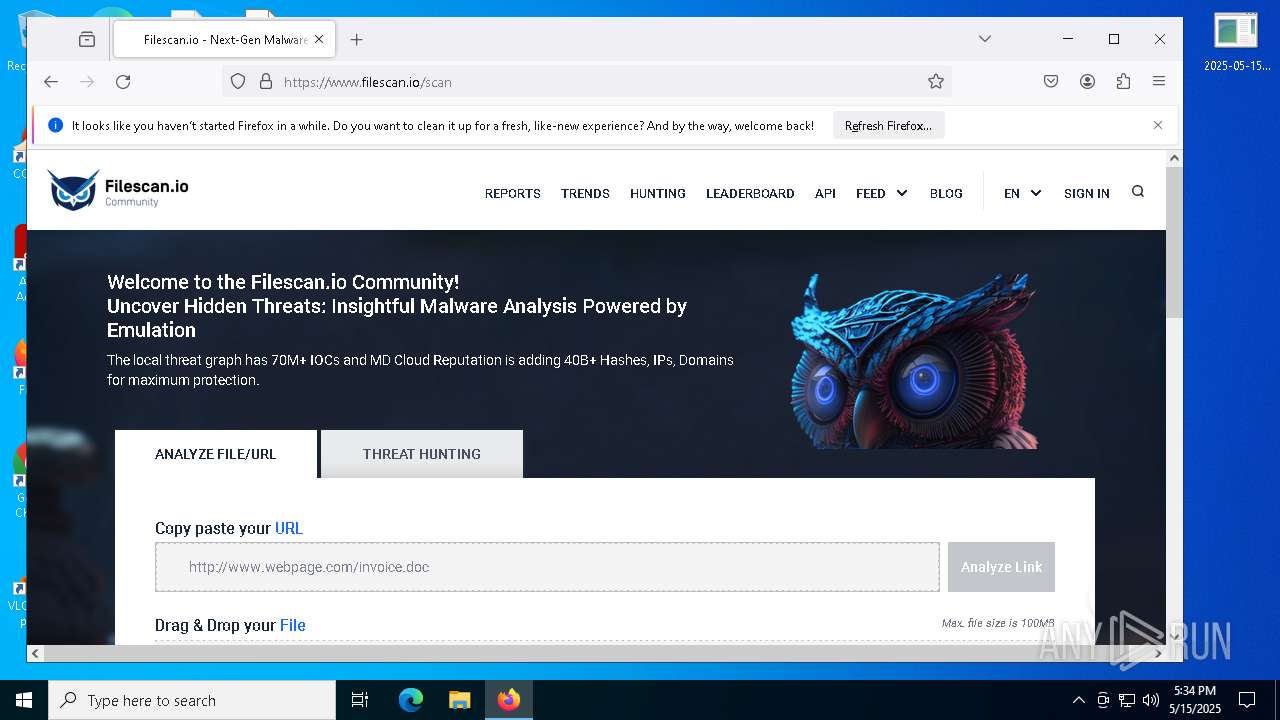
Task: Click the Firefox back arrow
Action: pyautogui.click(x=51, y=82)
